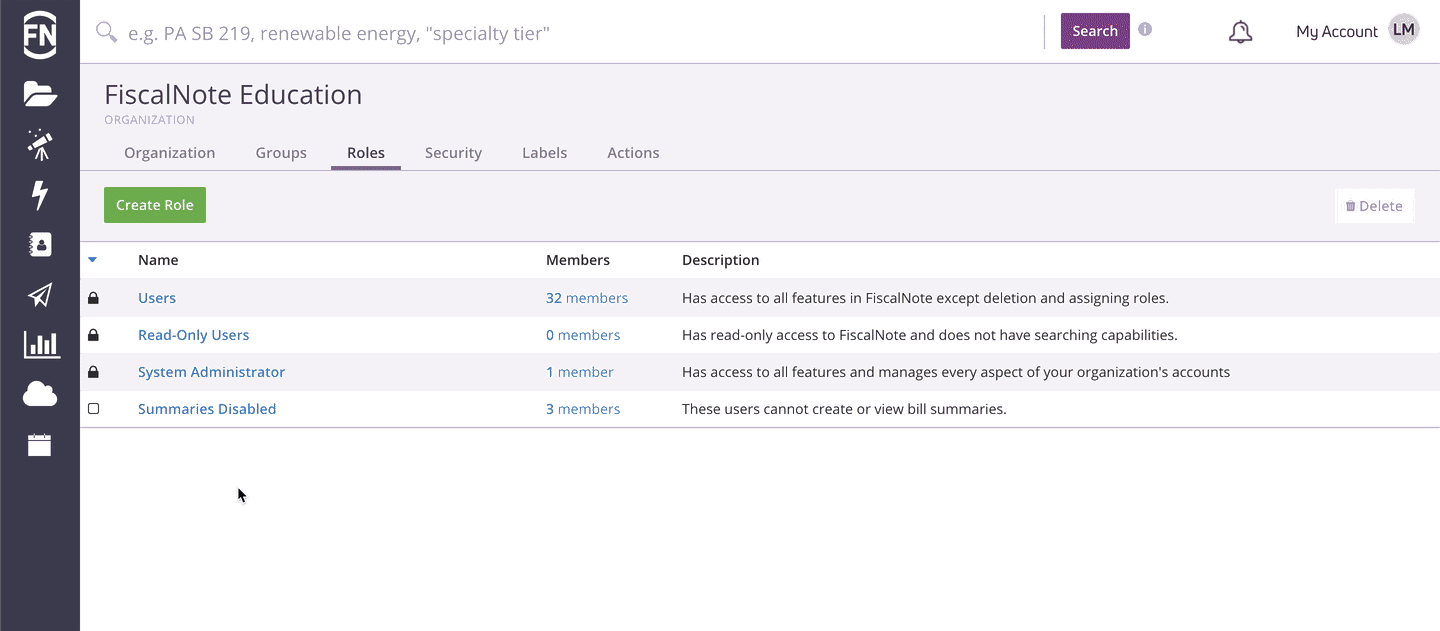The image size is (1440, 631).
Task: Click the magnifying glass search icon
Action: (106, 33)
